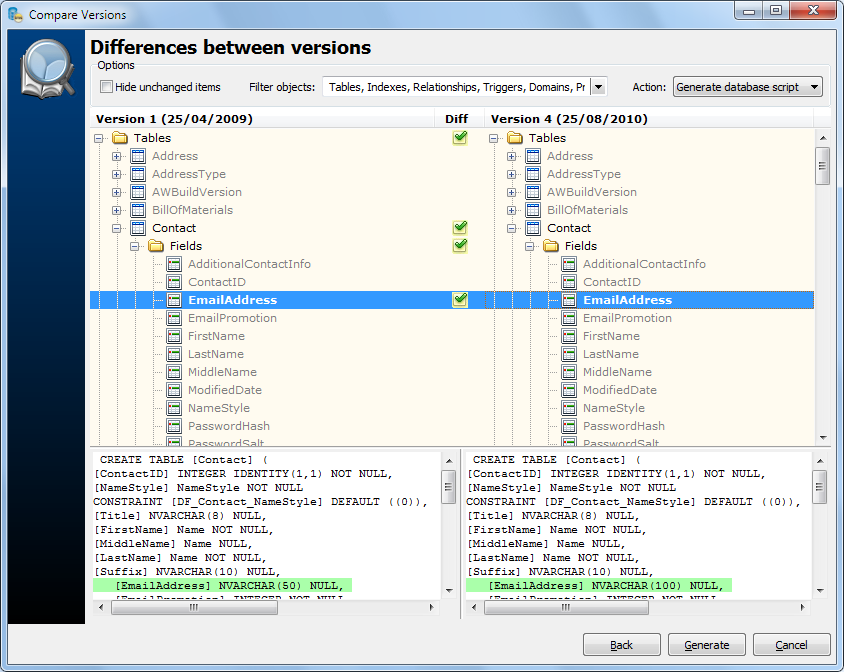
Task: Go Back to the previous step
Action: click(621, 645)
